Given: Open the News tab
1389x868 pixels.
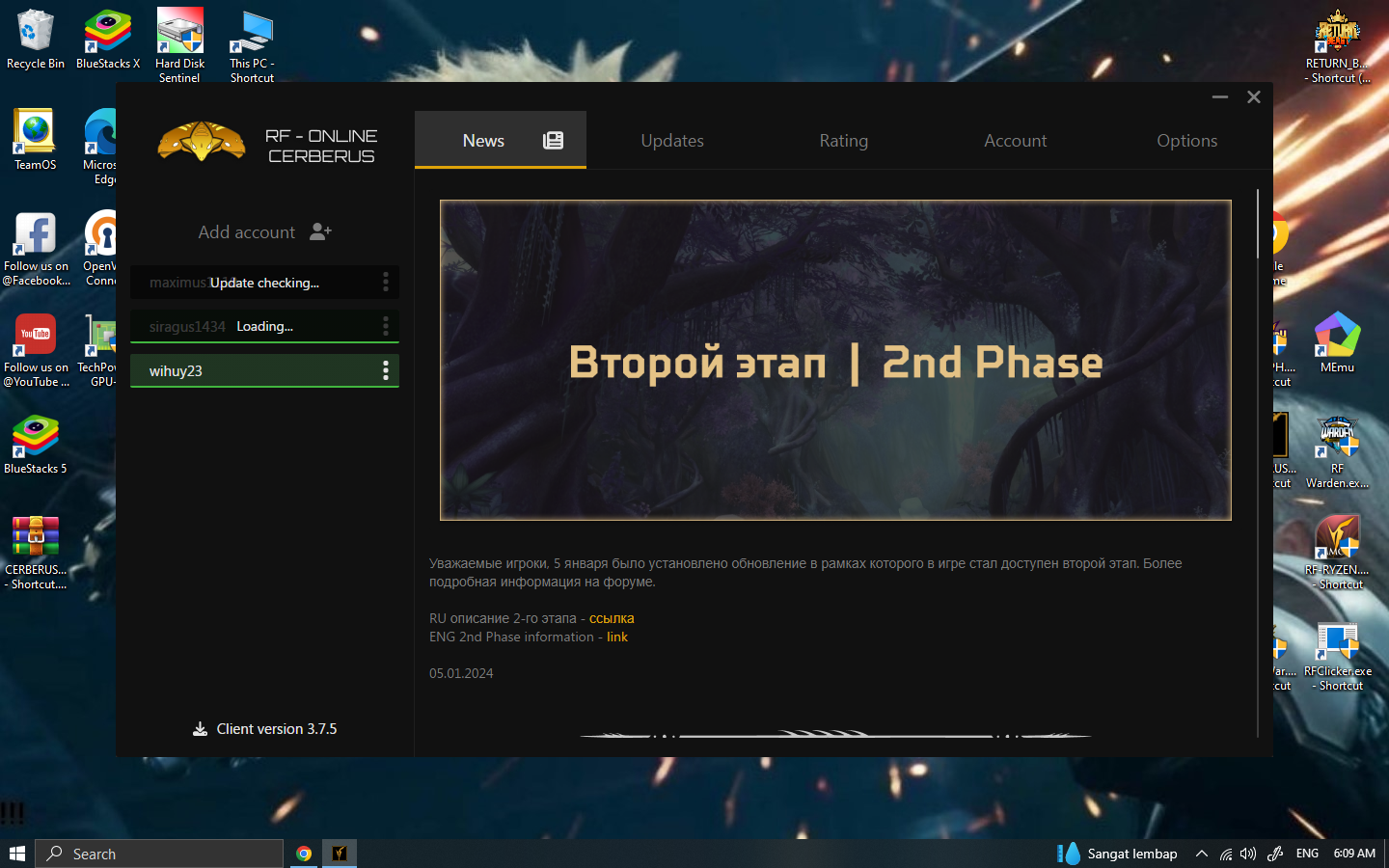Looking at the screenshot, I should click(x=500, y=140).
